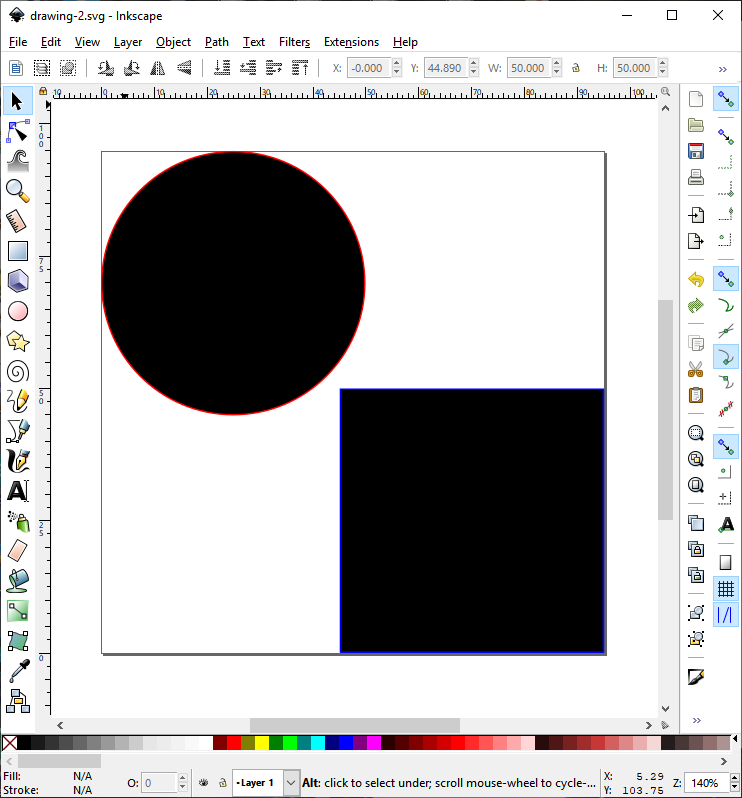The image size is (742, 798).
Task: Open the palette menu arrow
Action: tap(735, 738)
